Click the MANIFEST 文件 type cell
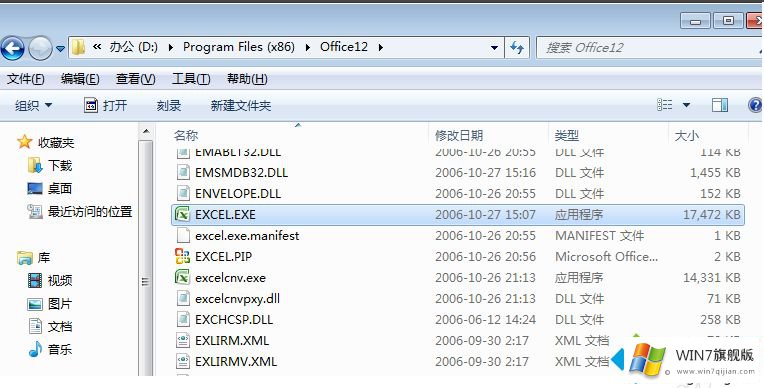764x388 pixels. click(599, 236)
